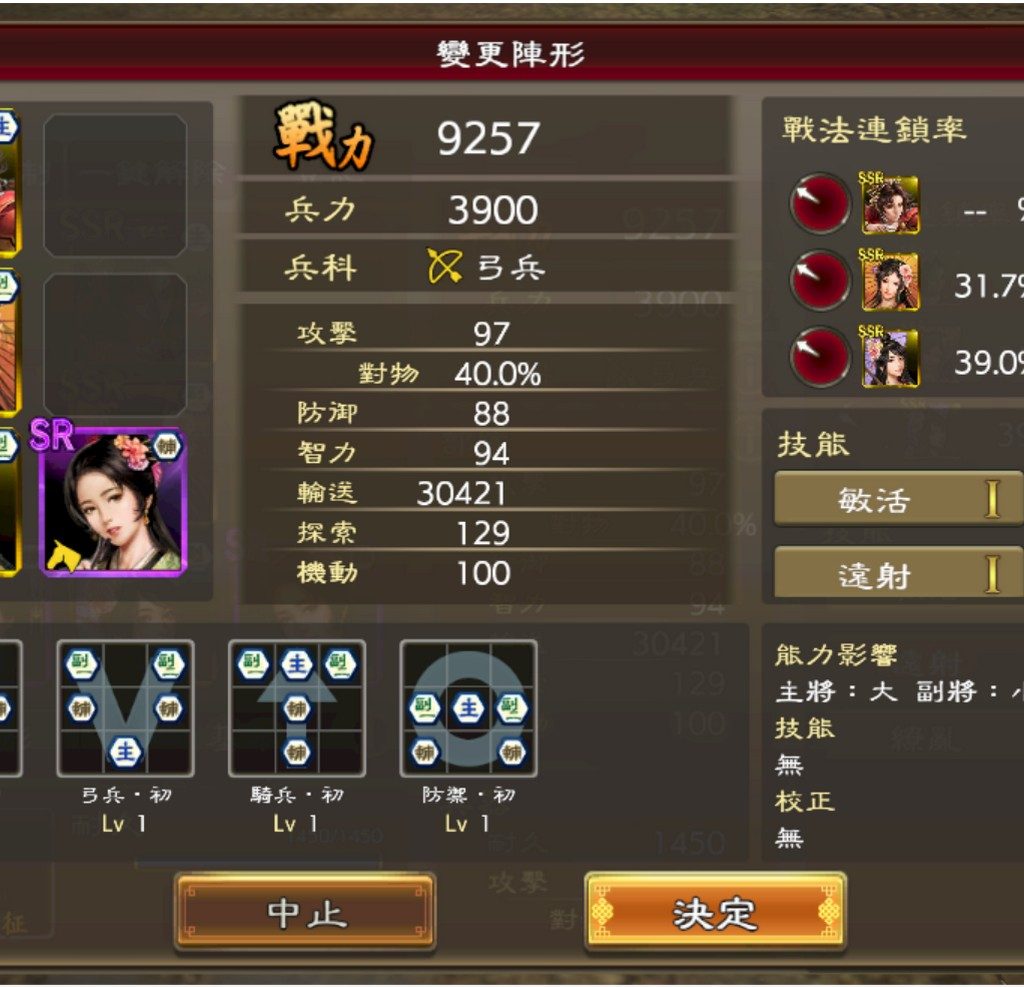Open the 遠射 skill details
1024x987 pixels.
tap(899, 573)
